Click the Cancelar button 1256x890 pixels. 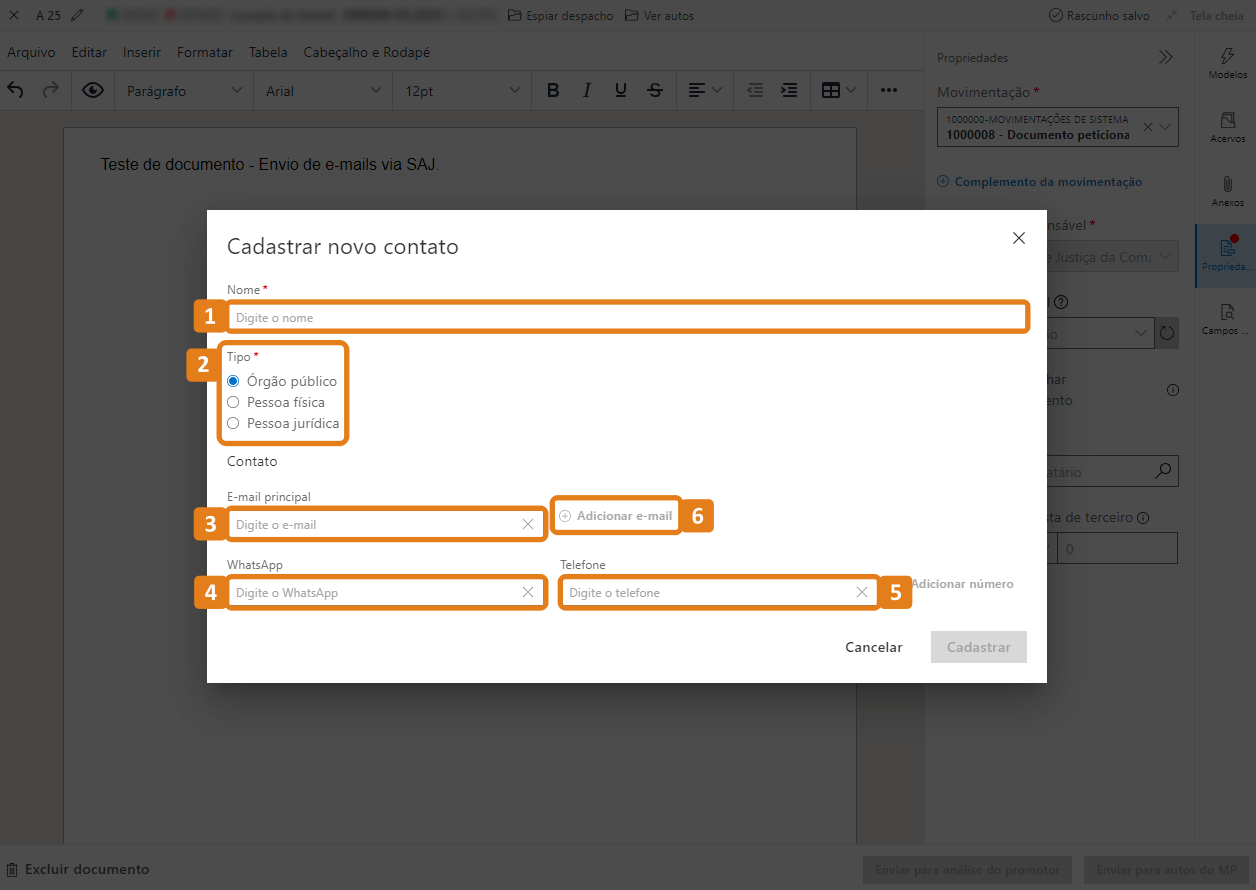click(x=873, y=647)
